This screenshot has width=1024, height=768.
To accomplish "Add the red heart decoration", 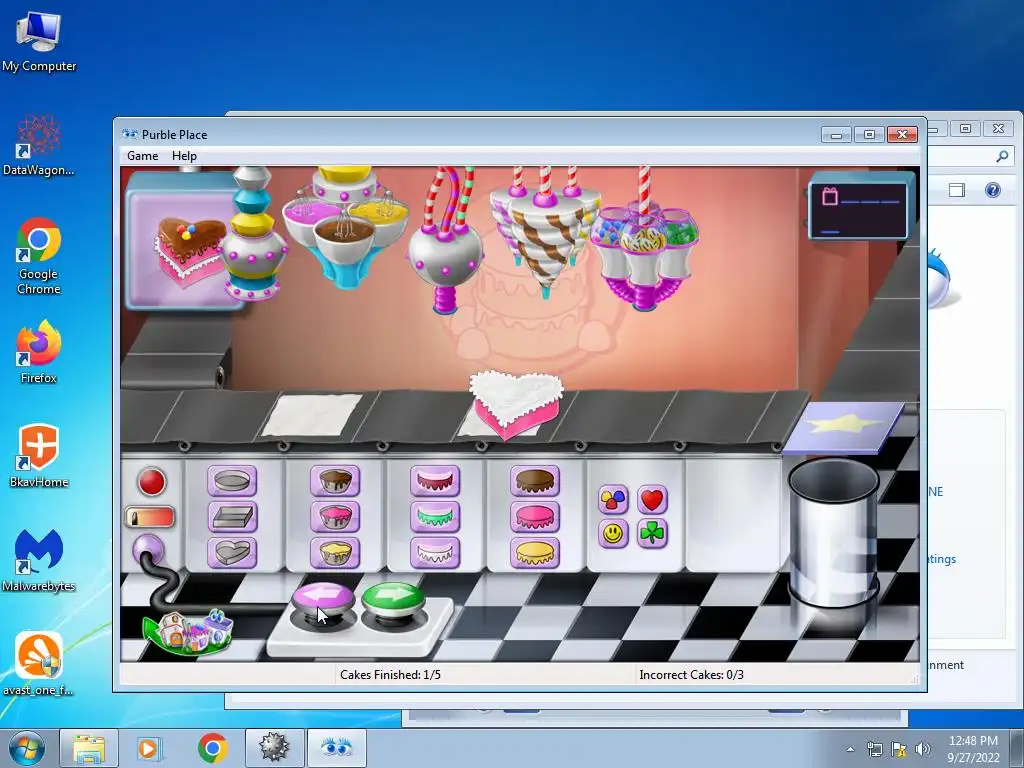I will (x=652, y=500).
